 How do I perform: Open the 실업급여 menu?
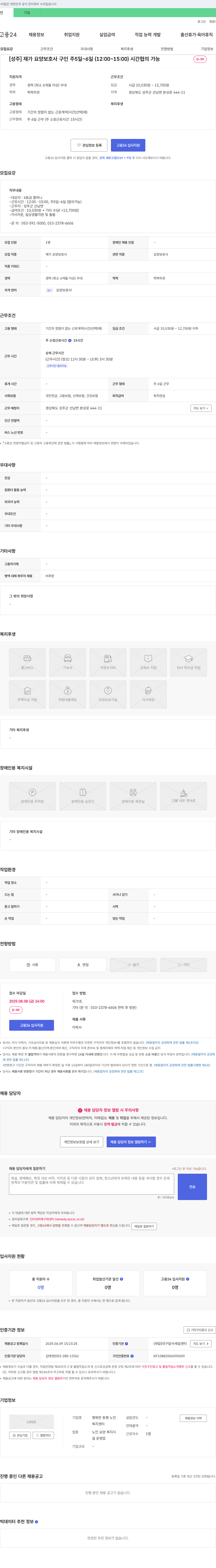point(107,35)
